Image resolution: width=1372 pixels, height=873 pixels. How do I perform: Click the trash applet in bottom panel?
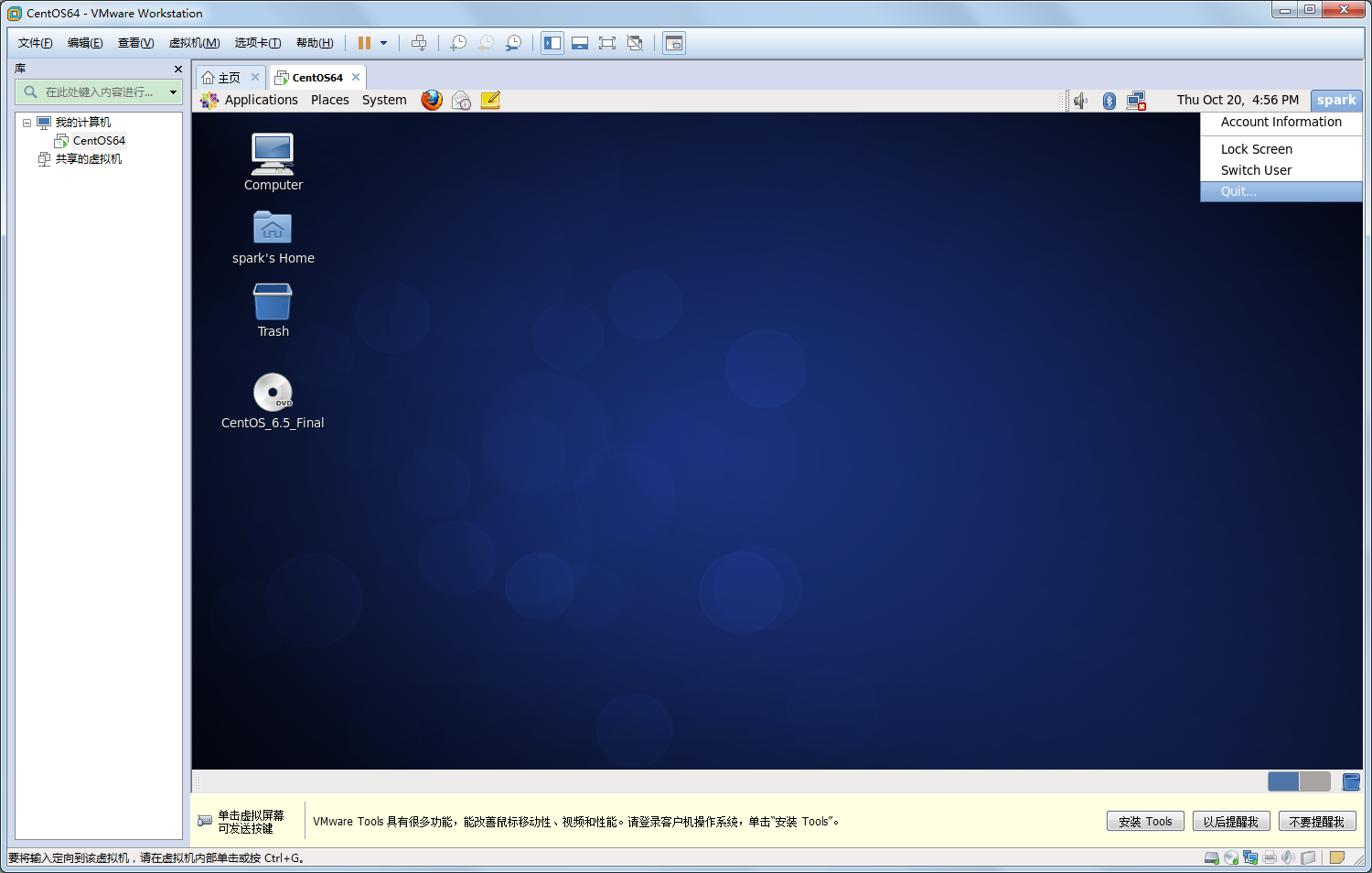[x=1351, y=781]
